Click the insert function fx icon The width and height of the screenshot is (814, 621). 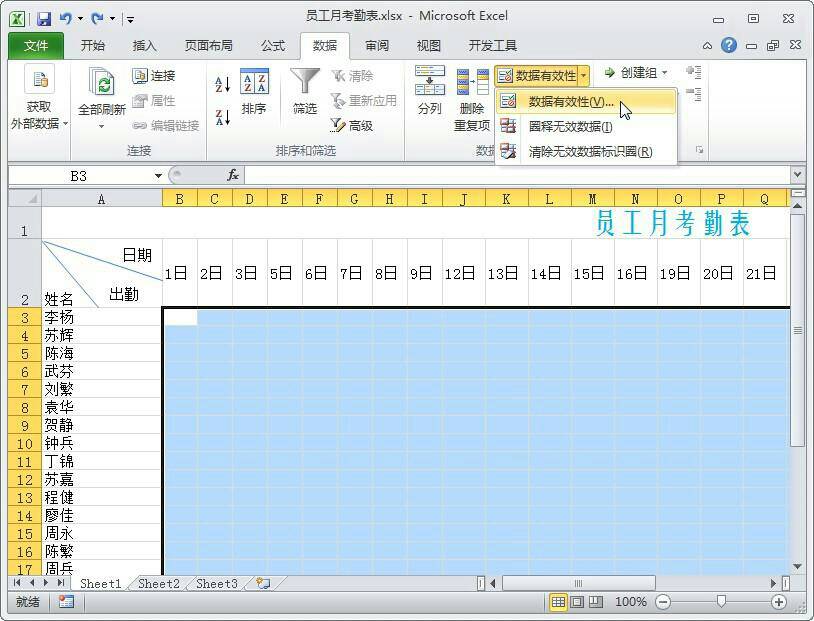pyautogui.click(x=233, y=175)
